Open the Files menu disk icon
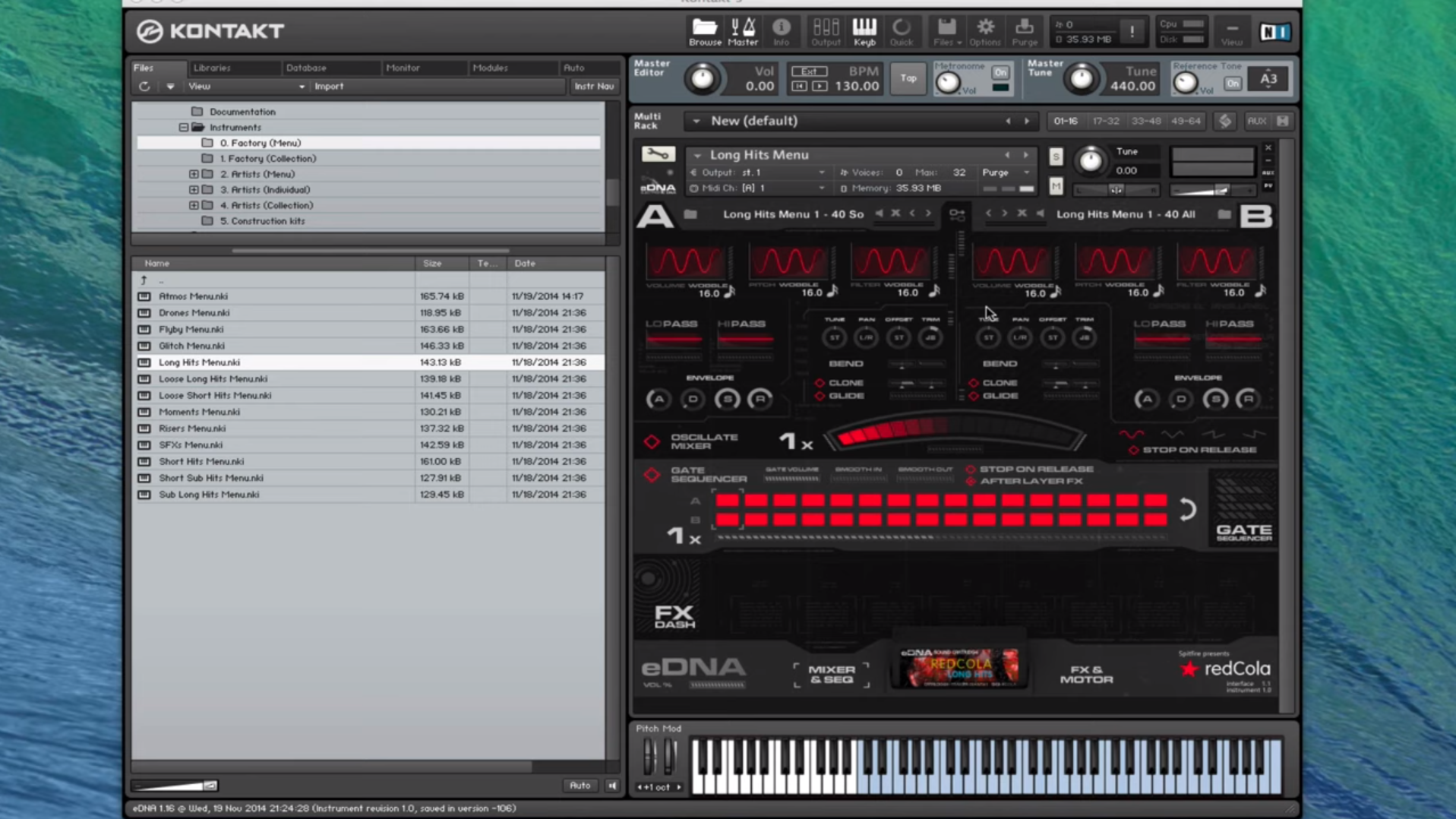Viewport: 1456px width, 819px height. 946,32
